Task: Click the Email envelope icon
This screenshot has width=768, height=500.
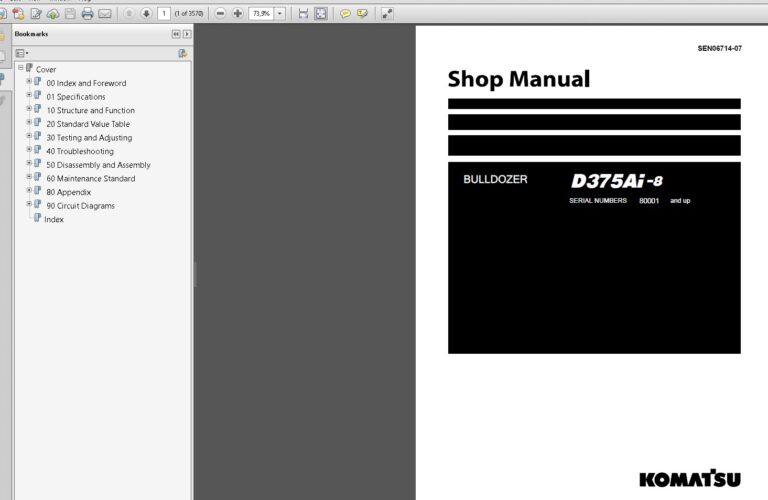Action: click(105, 14)
